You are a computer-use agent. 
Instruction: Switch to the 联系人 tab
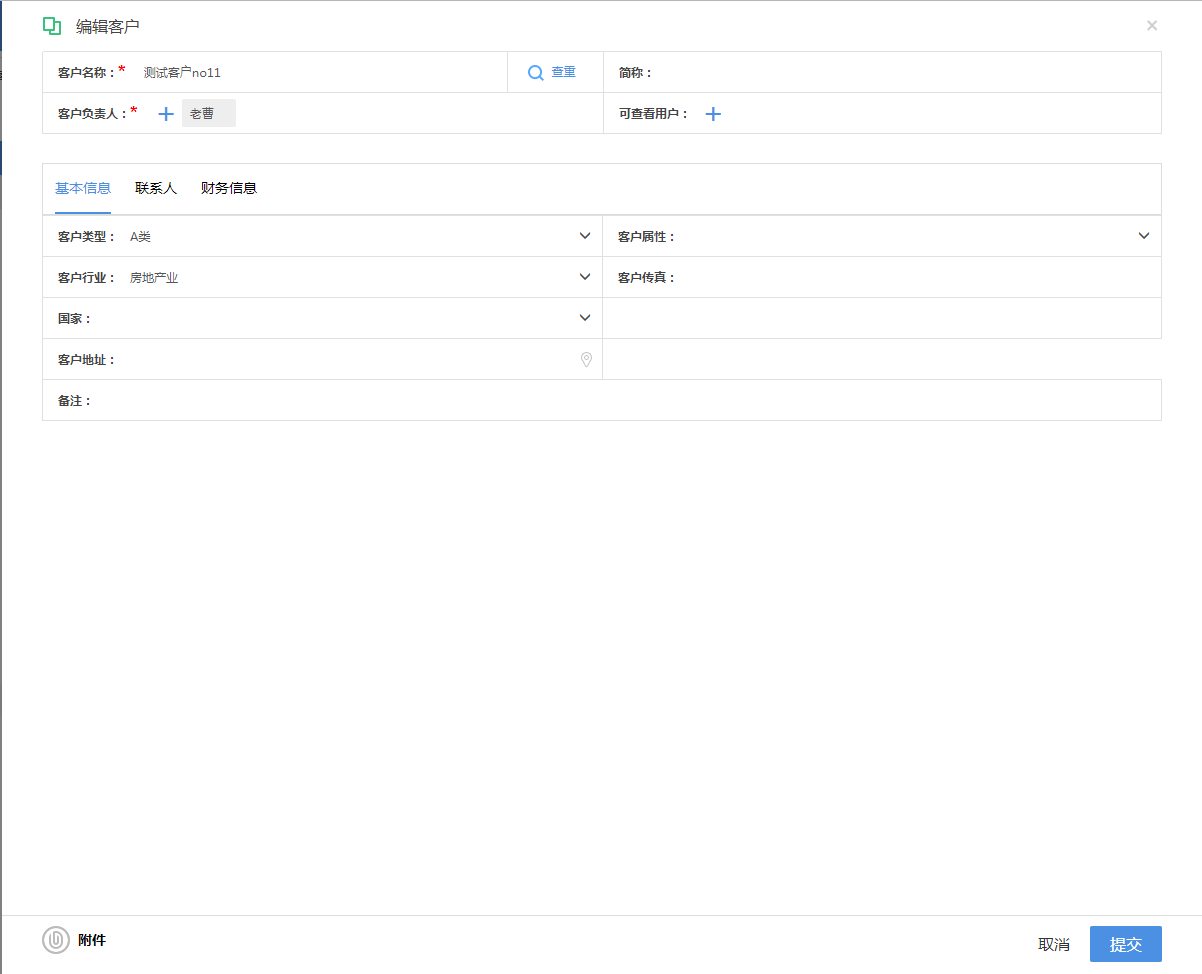pos(156,188)
